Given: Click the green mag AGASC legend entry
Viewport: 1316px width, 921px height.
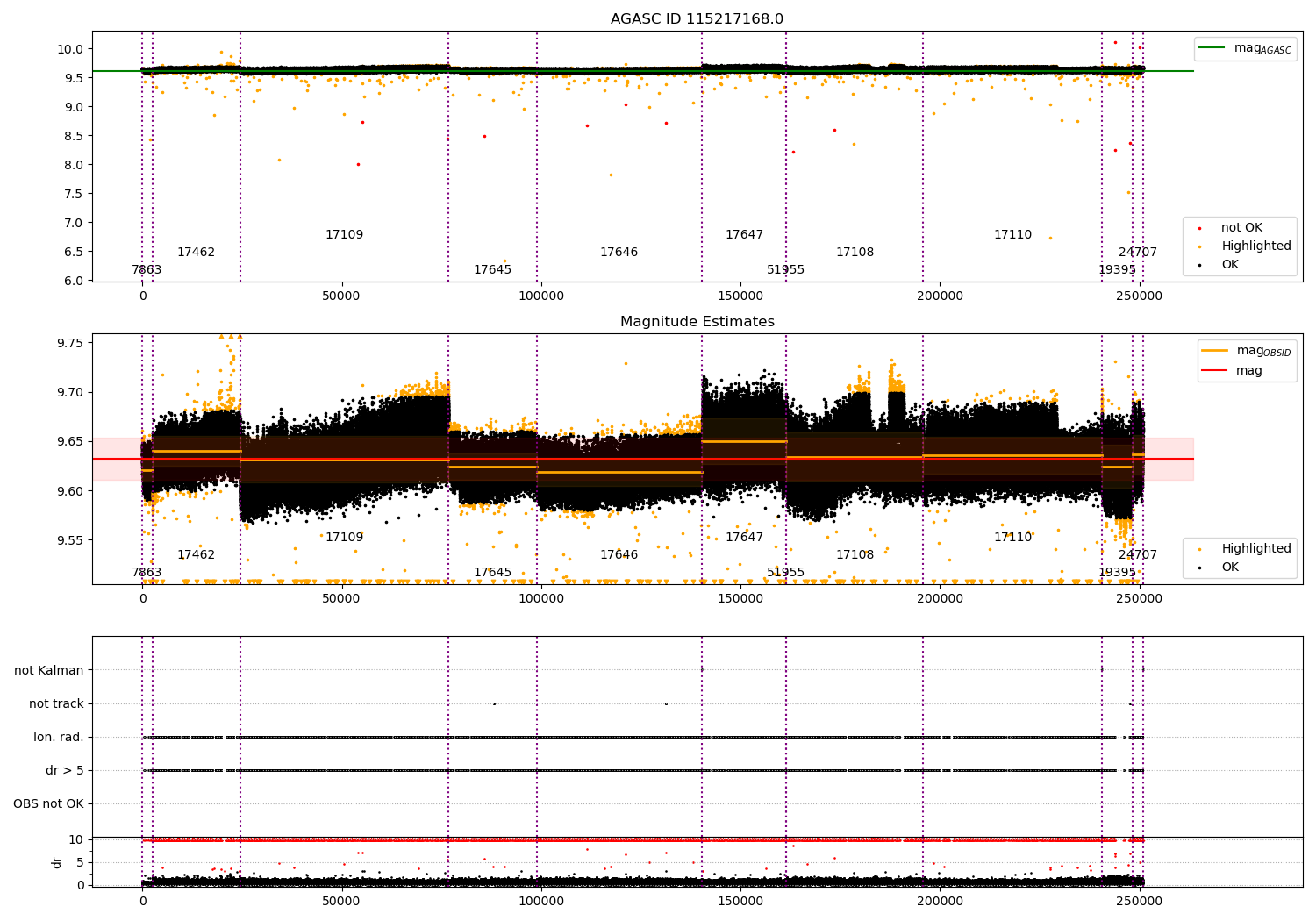Looking at the screenshot, I should 1246,48.
